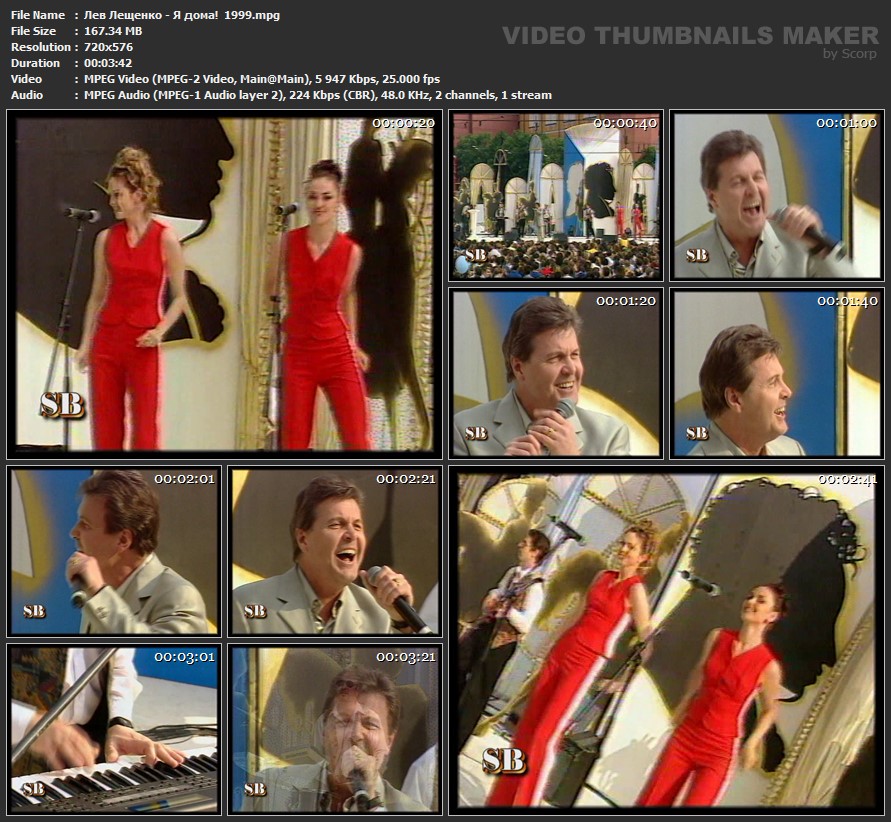Click the SB logo in the 00:00:20 thumbnail
Viewport: 891px width, 822px height.
click(62, 404)
